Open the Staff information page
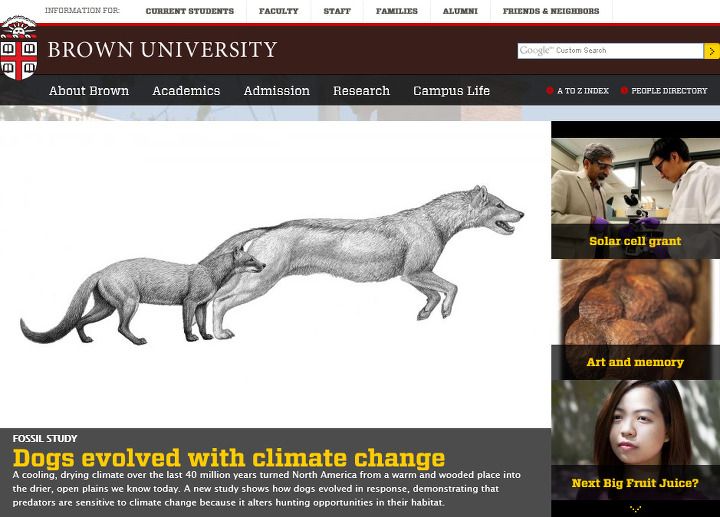The image size is (720, 517). 337,11
